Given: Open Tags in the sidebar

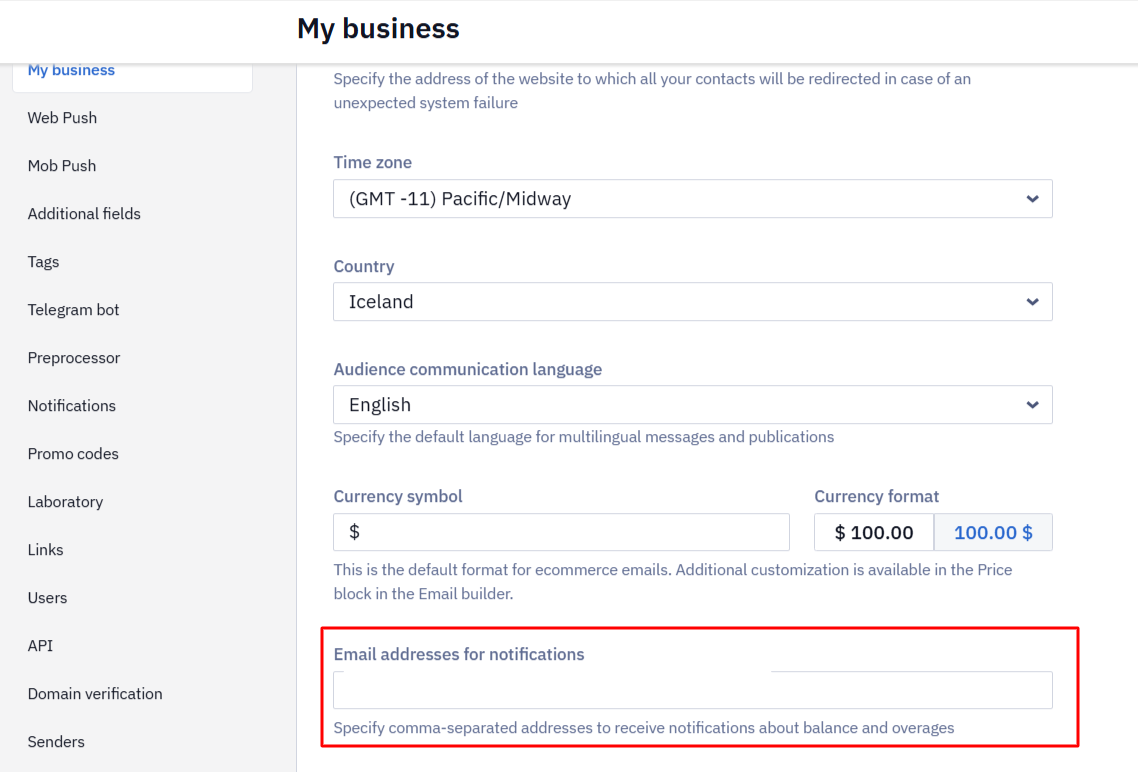Looking at the screenshot, I should [x=44, y=261].
